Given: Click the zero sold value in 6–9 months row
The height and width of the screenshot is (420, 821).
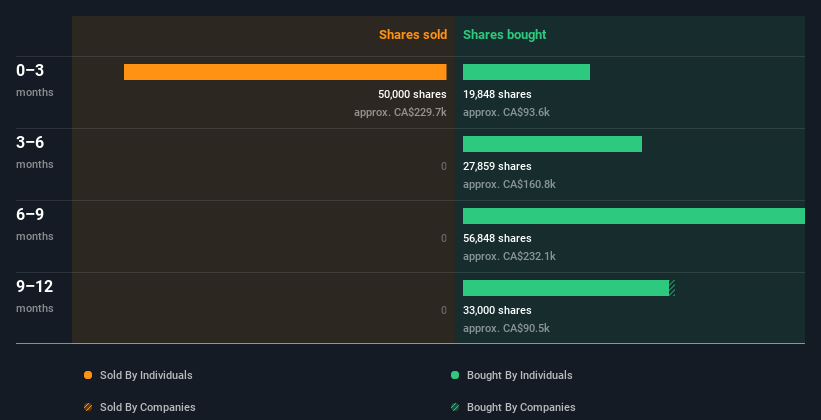Looking at the screenshot, I should coord(444,238).
